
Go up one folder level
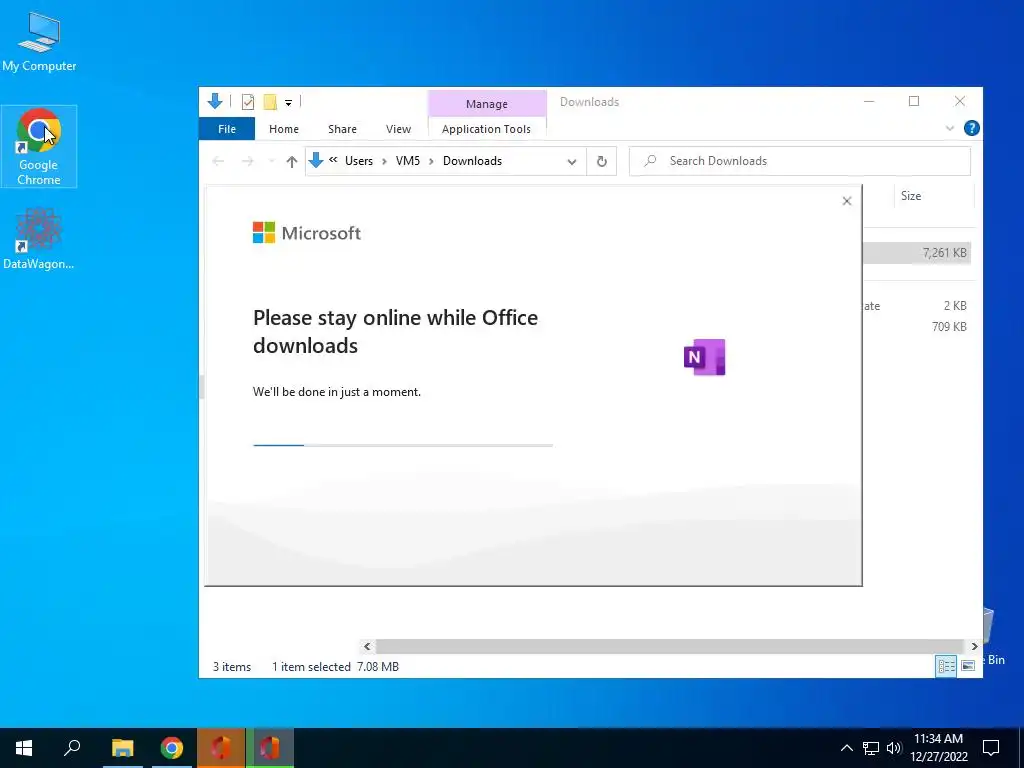point(291,161)
